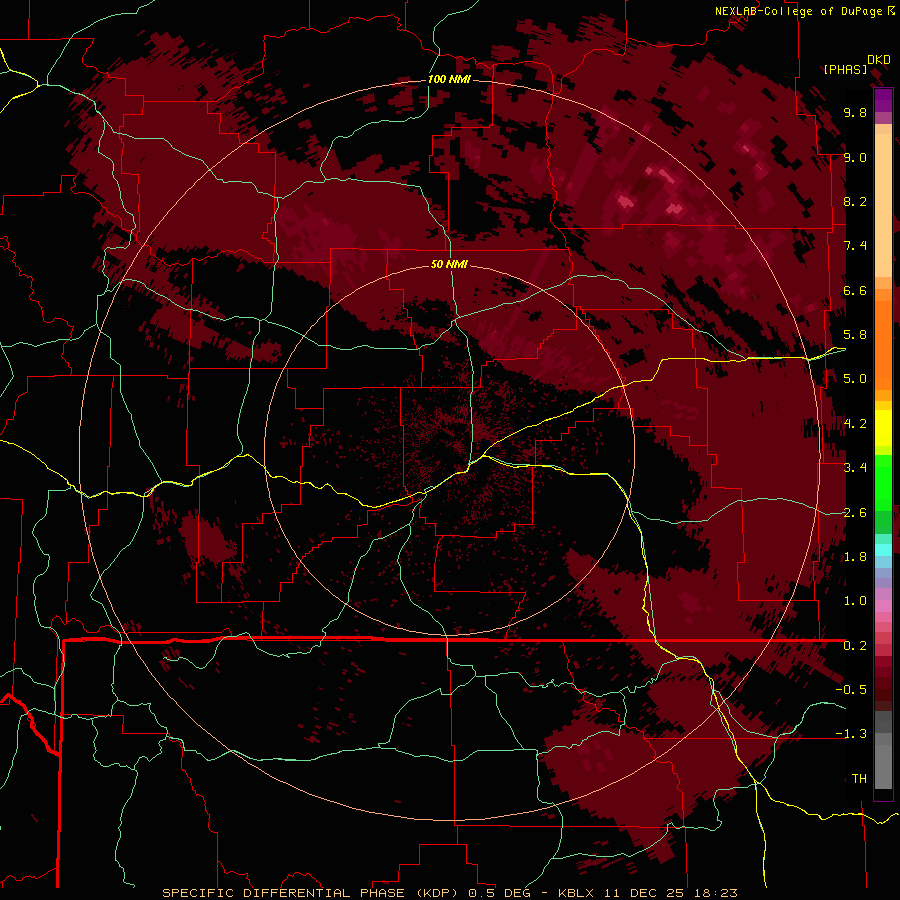Click the 100 NMI range ring label
Screen dimensions: 900x900
449,79
